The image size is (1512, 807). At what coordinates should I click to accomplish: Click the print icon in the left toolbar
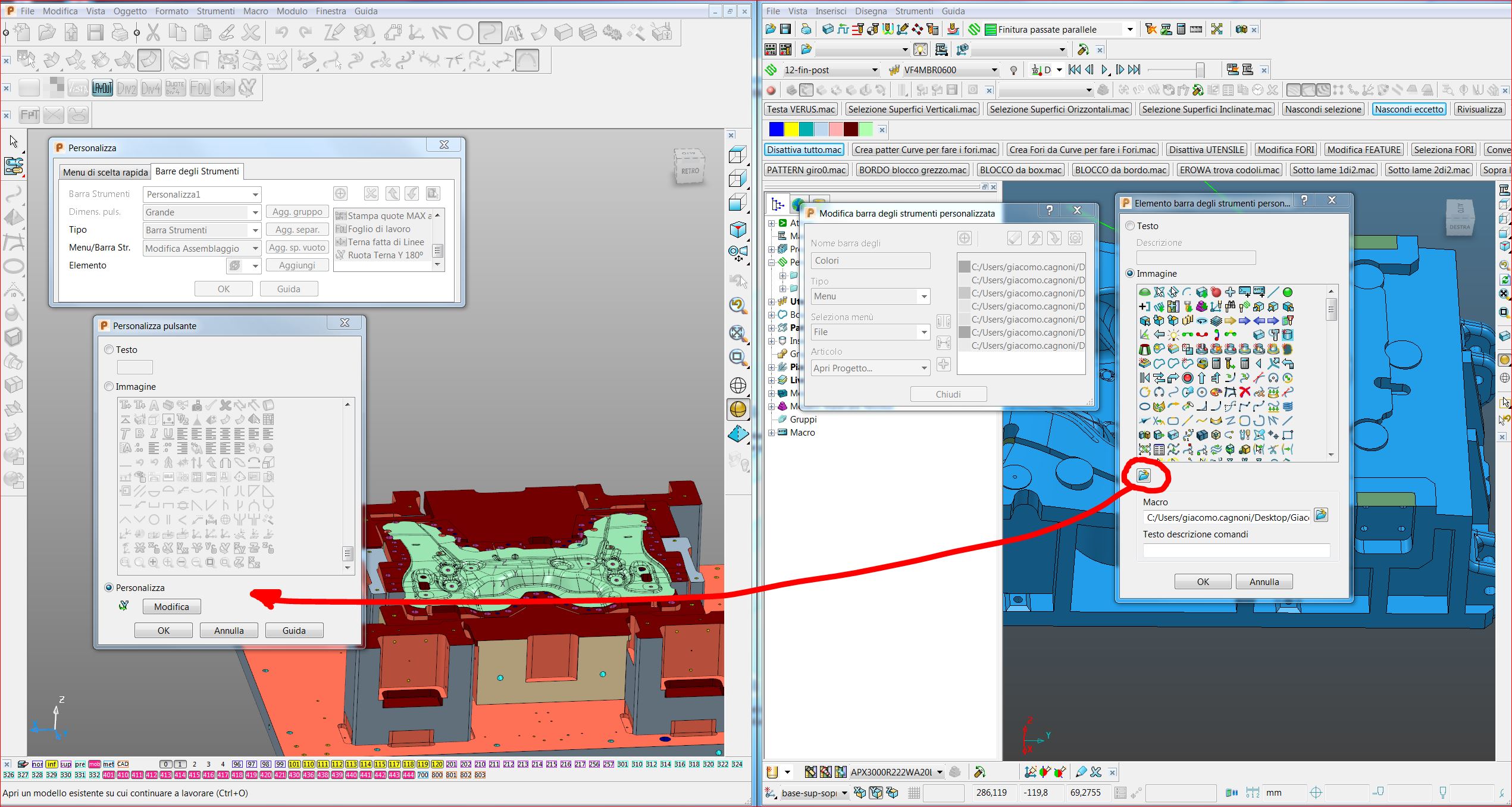pyautogui.click(x=120, y=32)
